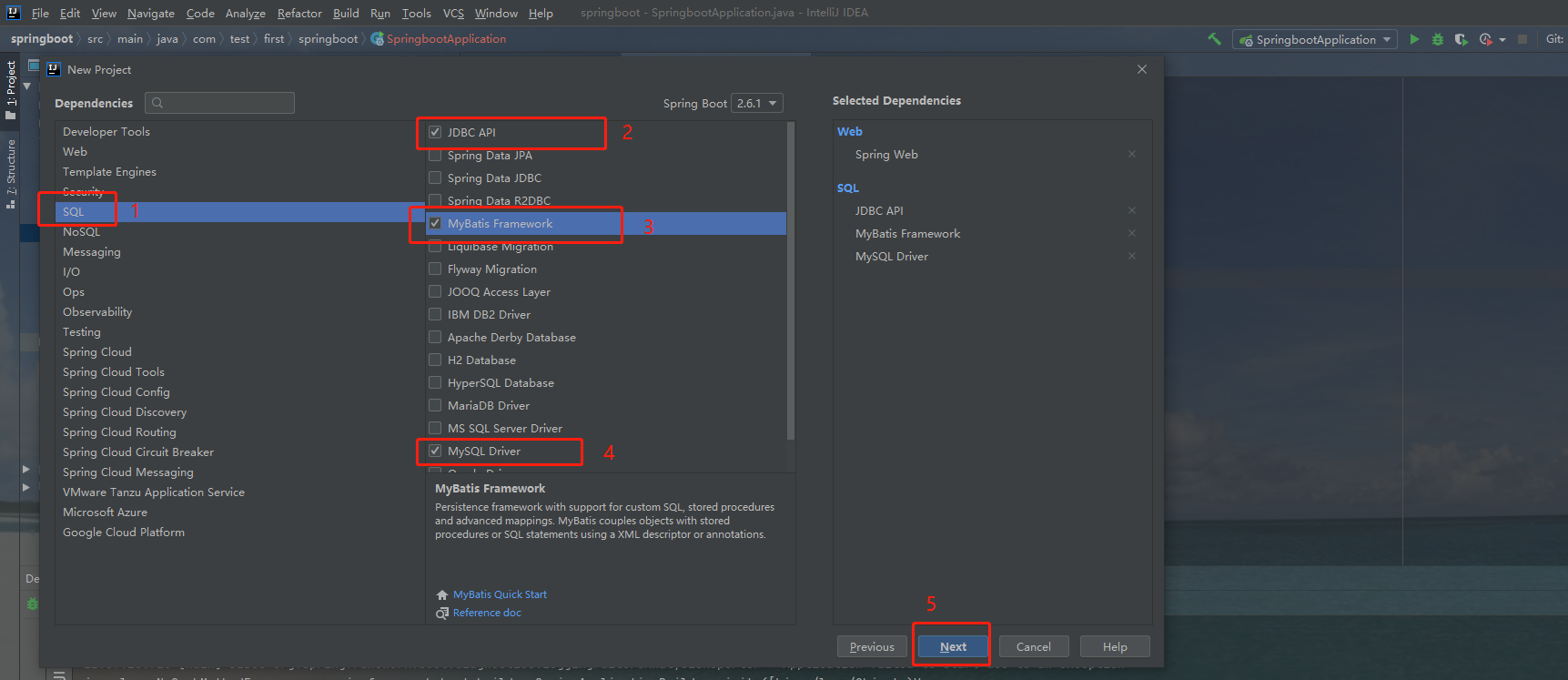Viewport: 1568px width, 680px height.
Task: Open the SpringbootApplication run configuration dropdown
Action: 1315,39
